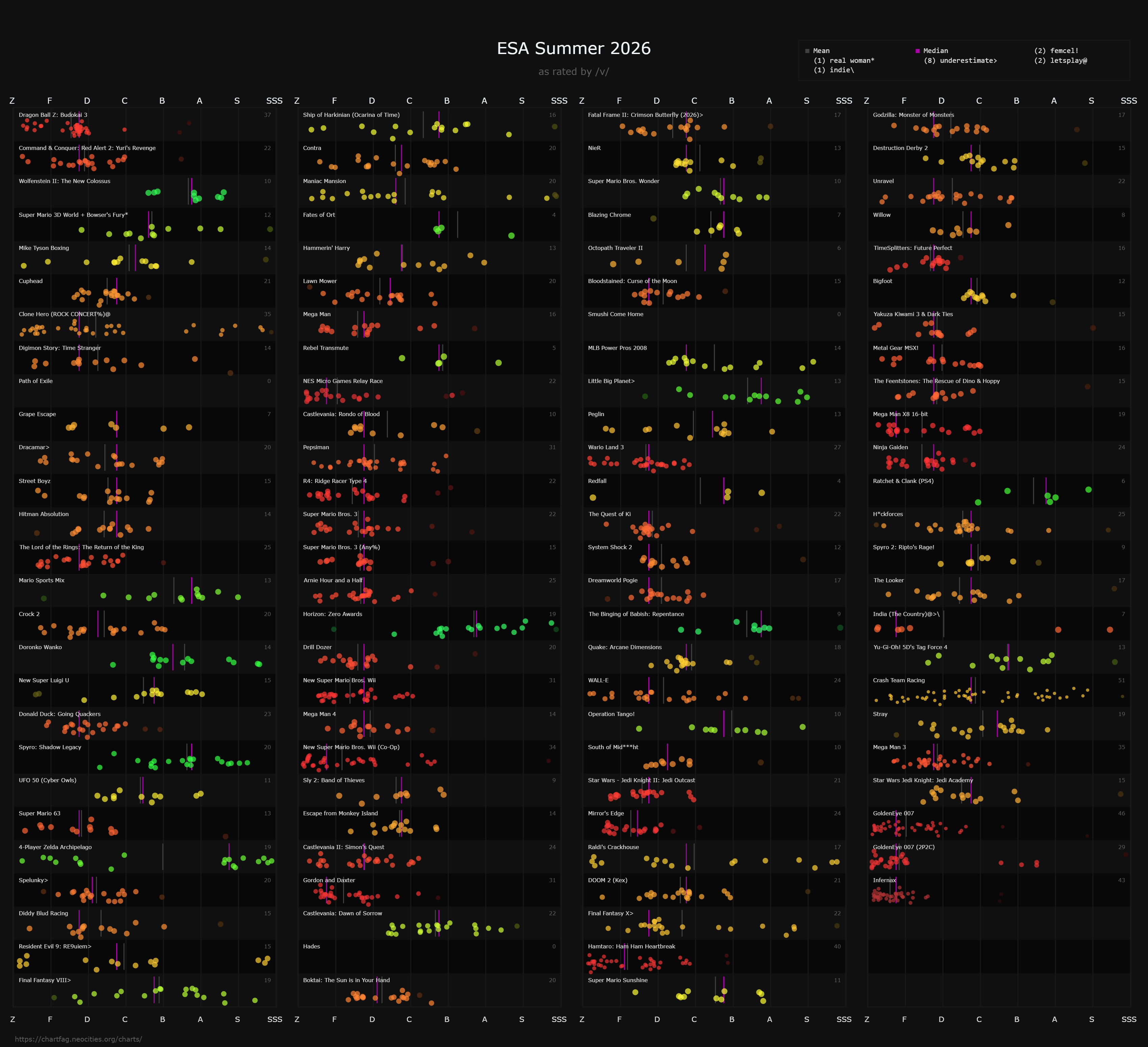Screen dimensions: 1148x1047
Task: Select the 'New Super Luigi U' label
Action: click(44, 680)
